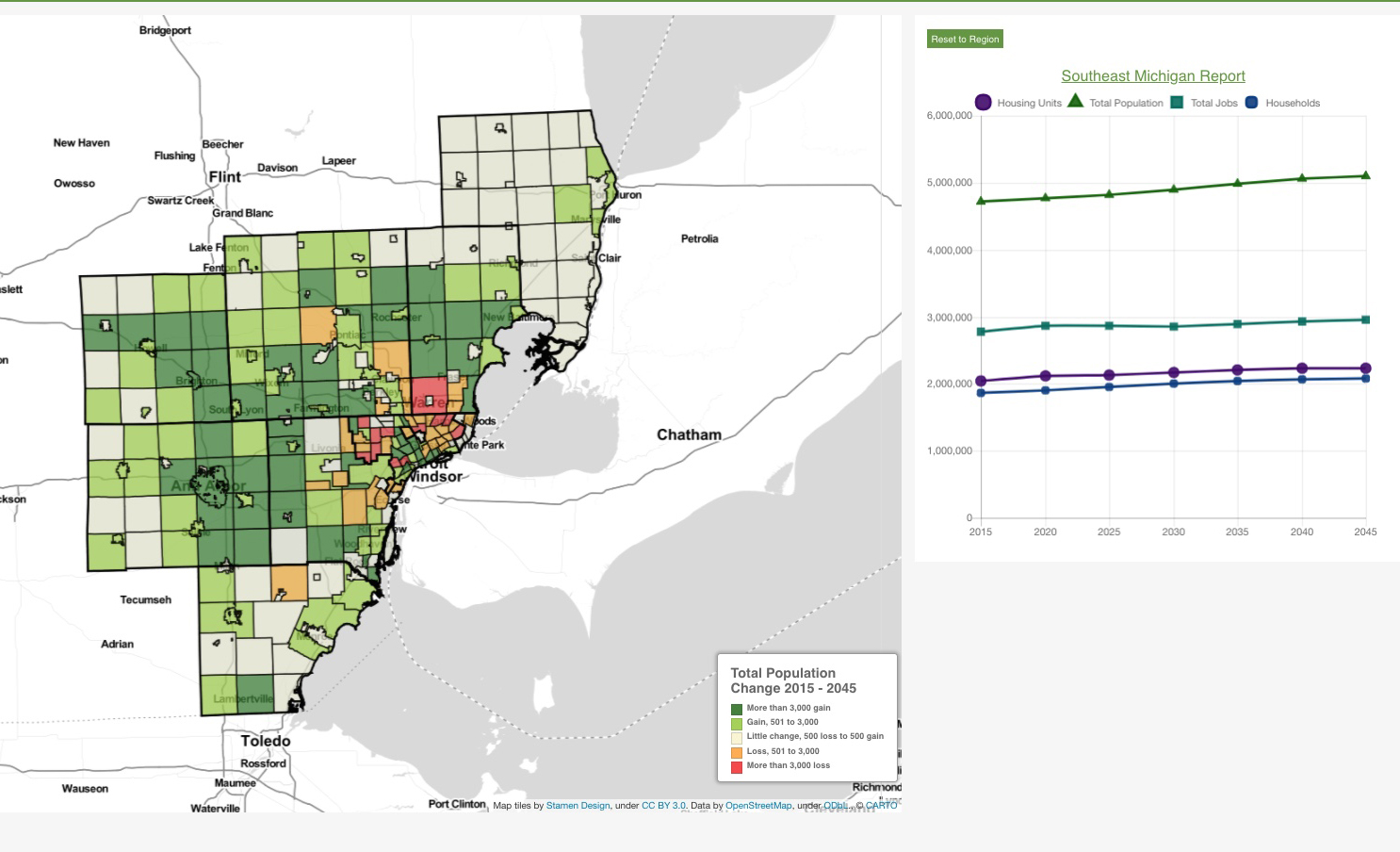Click the Total Jobs 2015 square data point
The width and height of the screenshot is (1400, 852).
981,332
